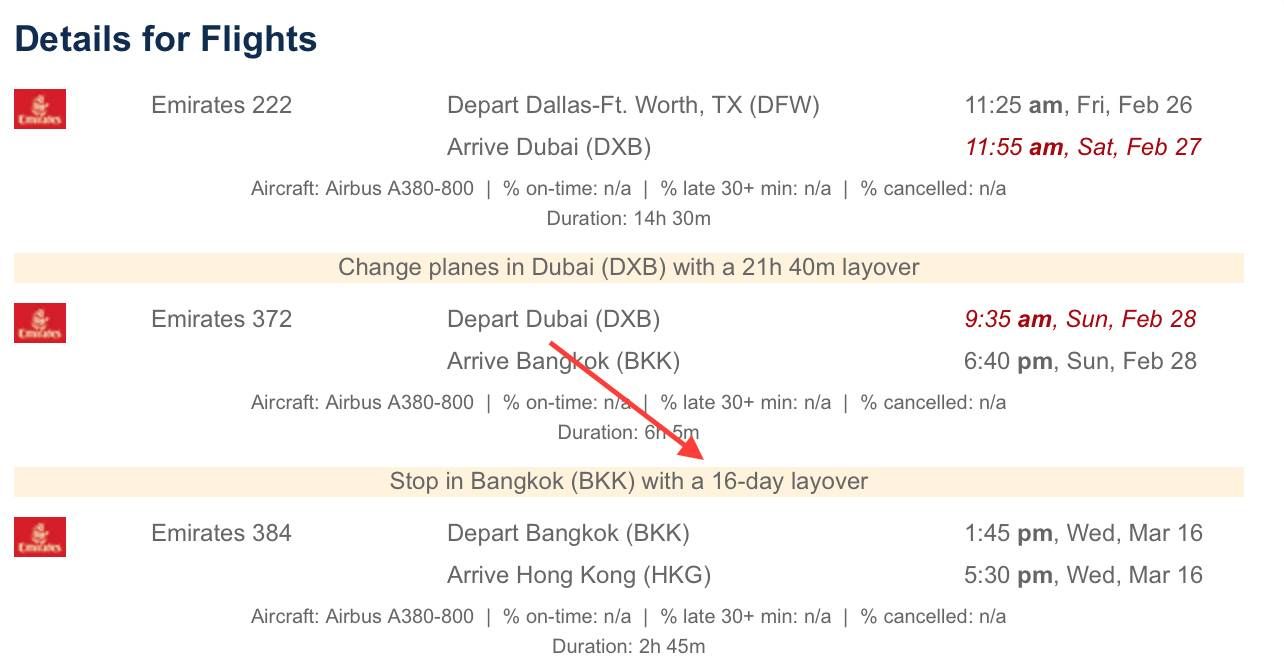Click the Arrive Bangkok (BKK) text

(x=563, y=361)
